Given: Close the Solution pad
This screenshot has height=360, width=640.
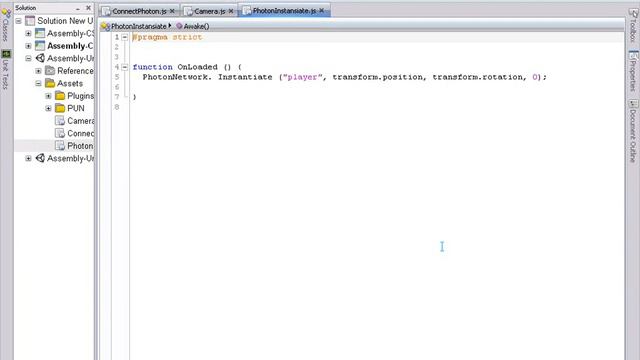Looking at the screenshot, I should (x=89, y=8).
